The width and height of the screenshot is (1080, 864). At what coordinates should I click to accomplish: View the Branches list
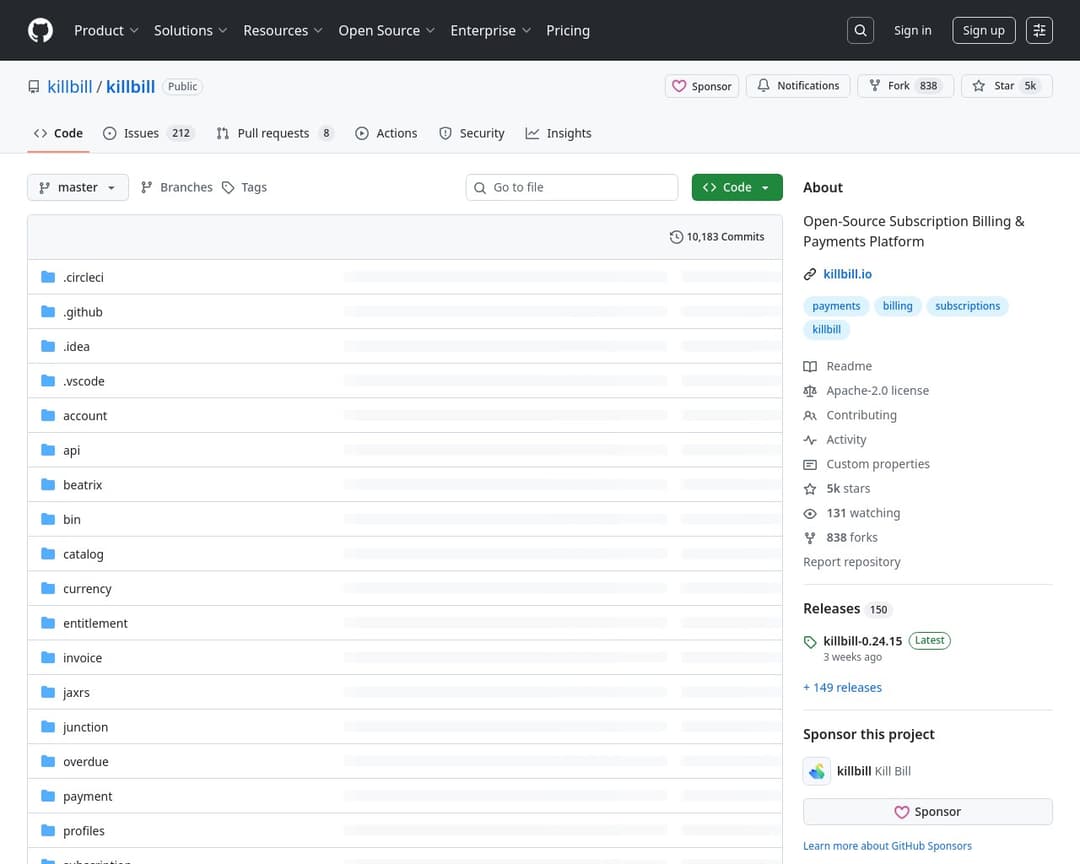pyautogui.click(x=176, y=187)
